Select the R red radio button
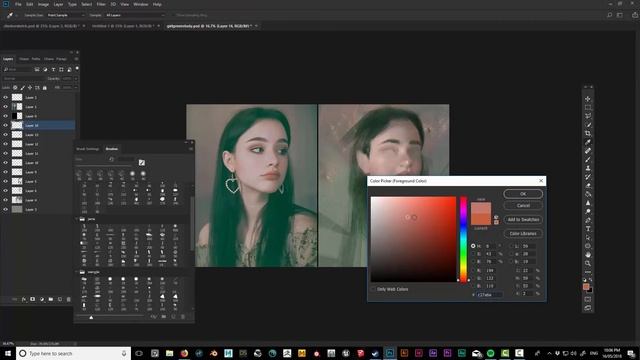 473,270
